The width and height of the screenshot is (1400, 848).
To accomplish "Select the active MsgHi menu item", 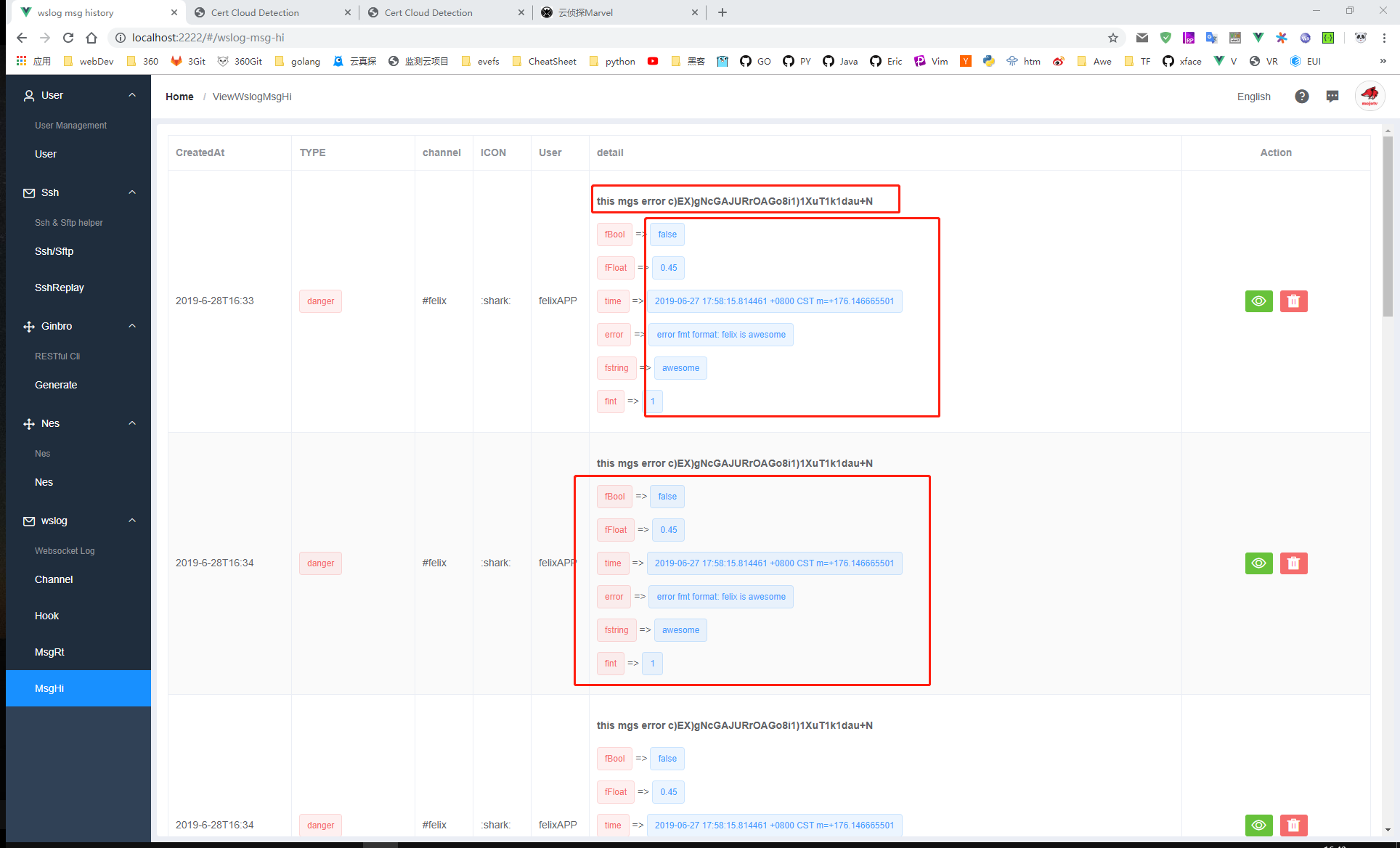I will (78, 688).
